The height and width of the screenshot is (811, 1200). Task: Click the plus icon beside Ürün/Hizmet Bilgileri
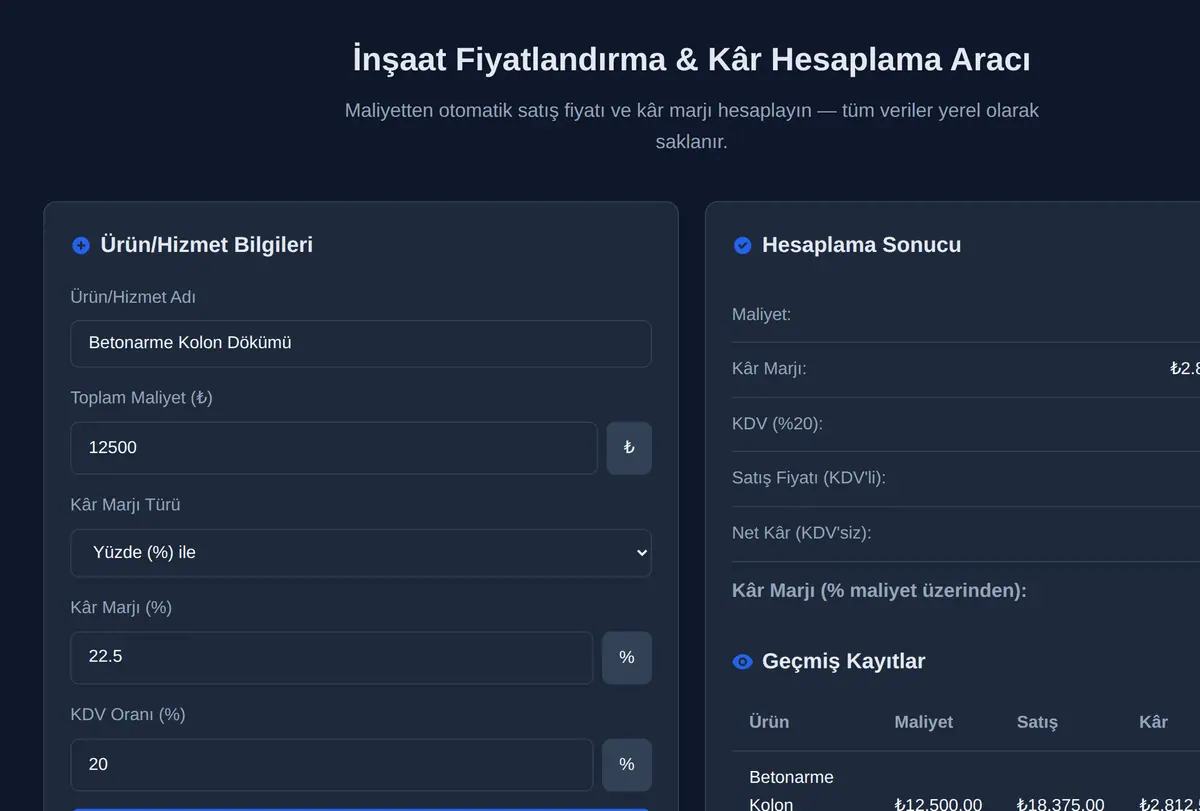81,245
